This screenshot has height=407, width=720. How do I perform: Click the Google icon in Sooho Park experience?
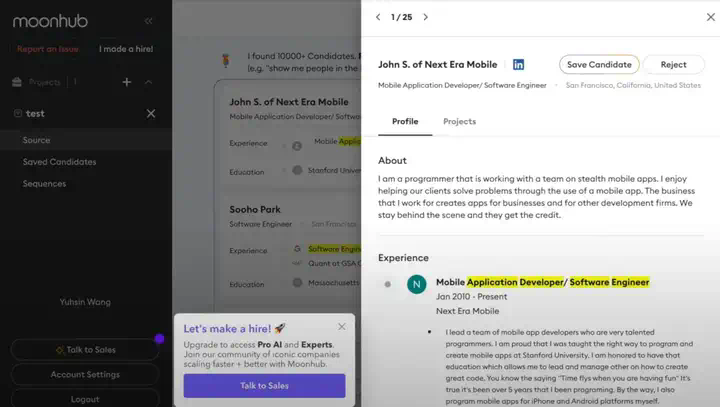pos(297,249)
